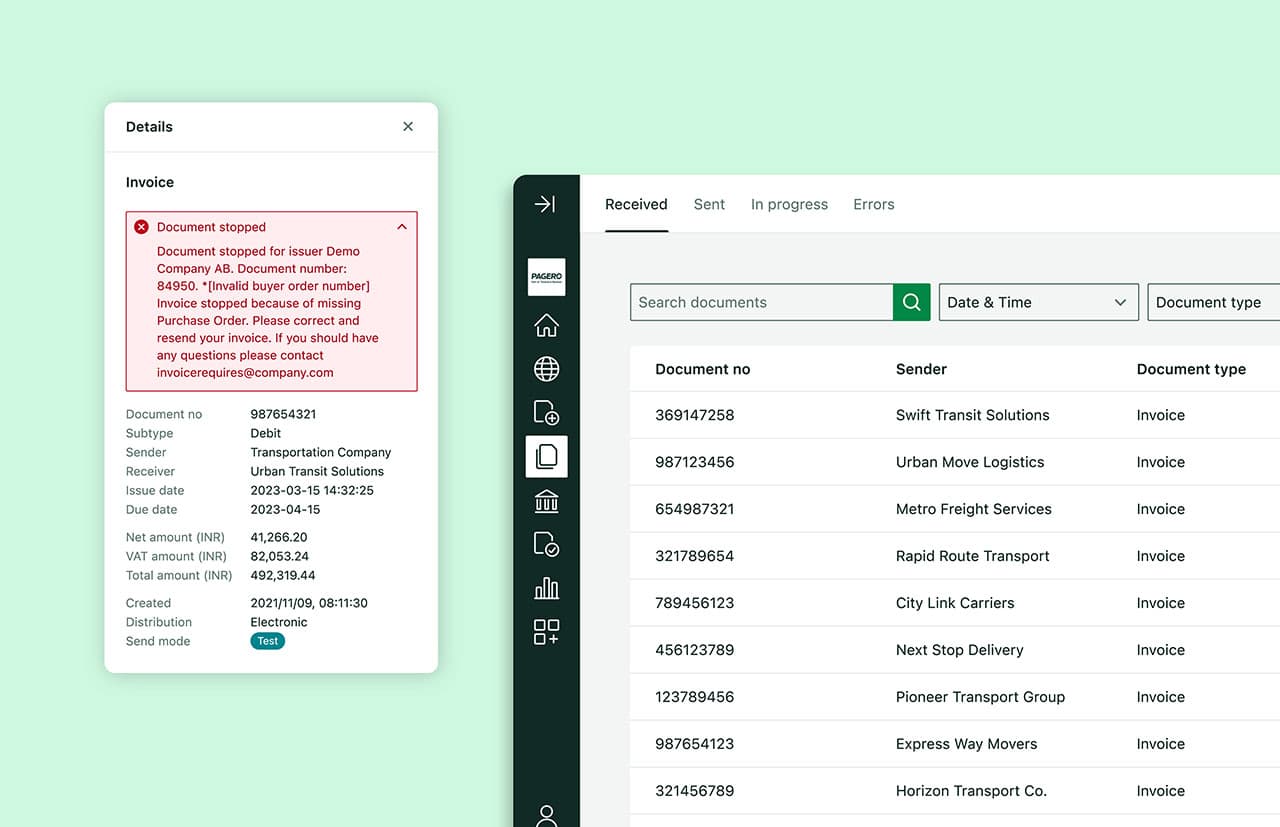This screenshot has width=1280, height=827.
Task: Click sender Express Way Movers
Action: pos(966,744)
